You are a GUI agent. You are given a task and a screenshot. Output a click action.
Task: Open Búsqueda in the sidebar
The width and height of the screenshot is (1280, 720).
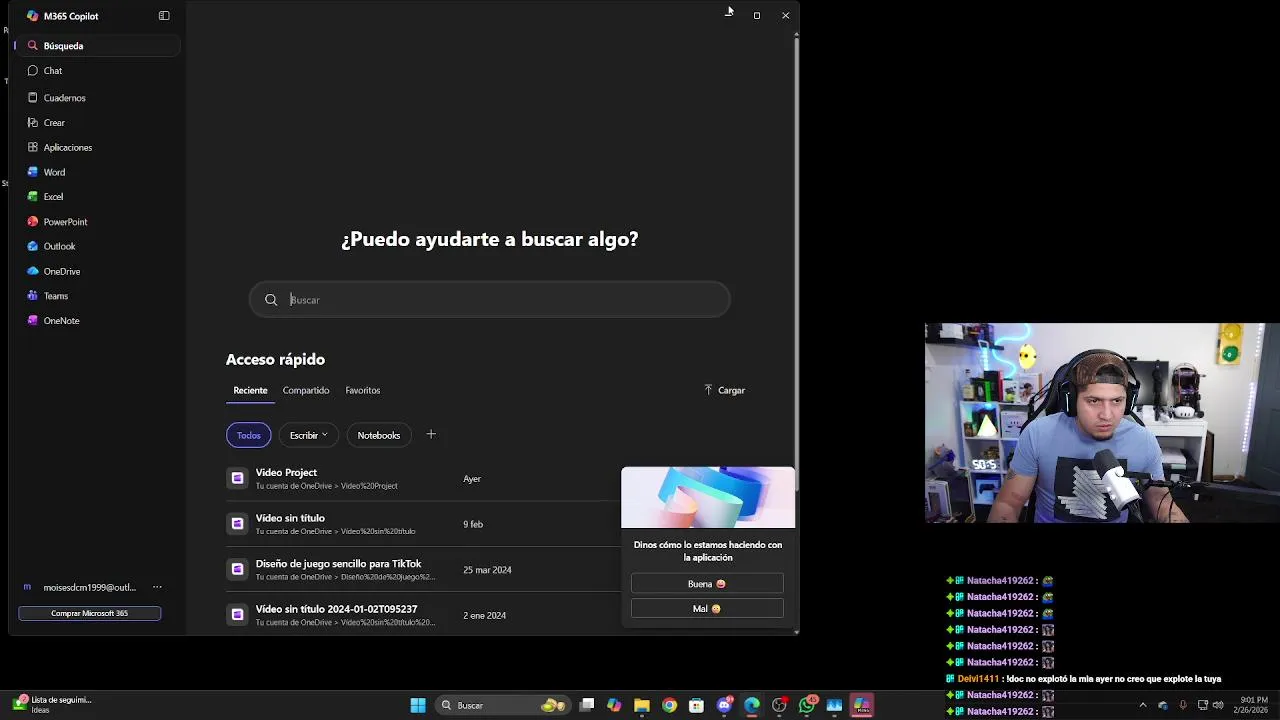[x=98, y=46]
